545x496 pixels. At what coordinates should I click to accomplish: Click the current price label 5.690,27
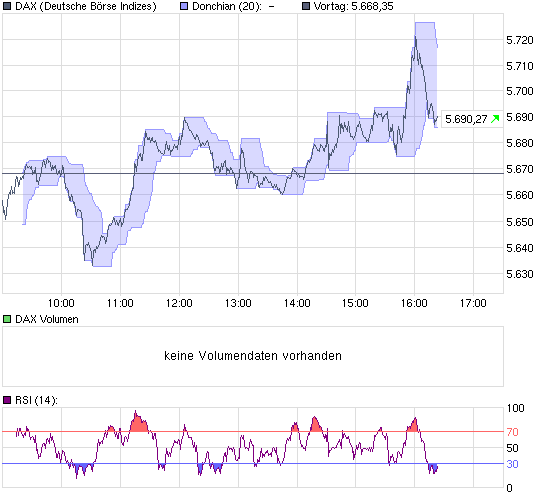click(466, 119)
